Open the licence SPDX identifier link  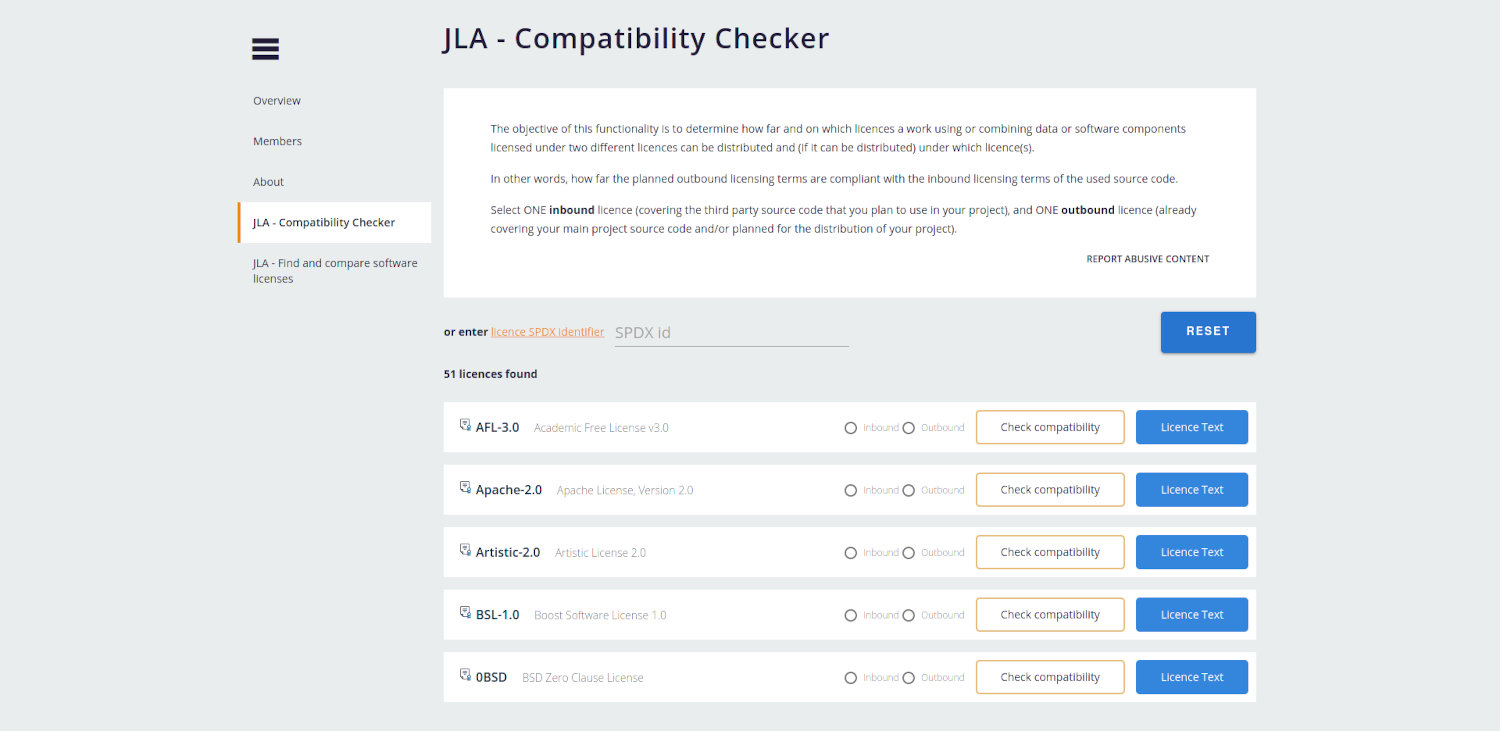547,331
